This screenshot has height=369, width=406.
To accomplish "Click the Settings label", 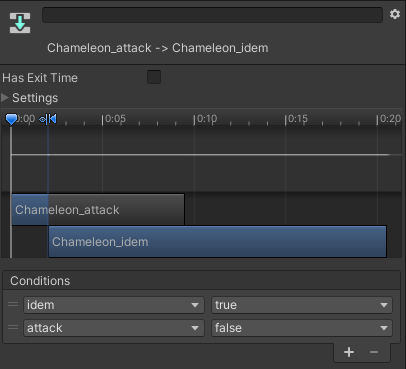I will coord(35,98).
